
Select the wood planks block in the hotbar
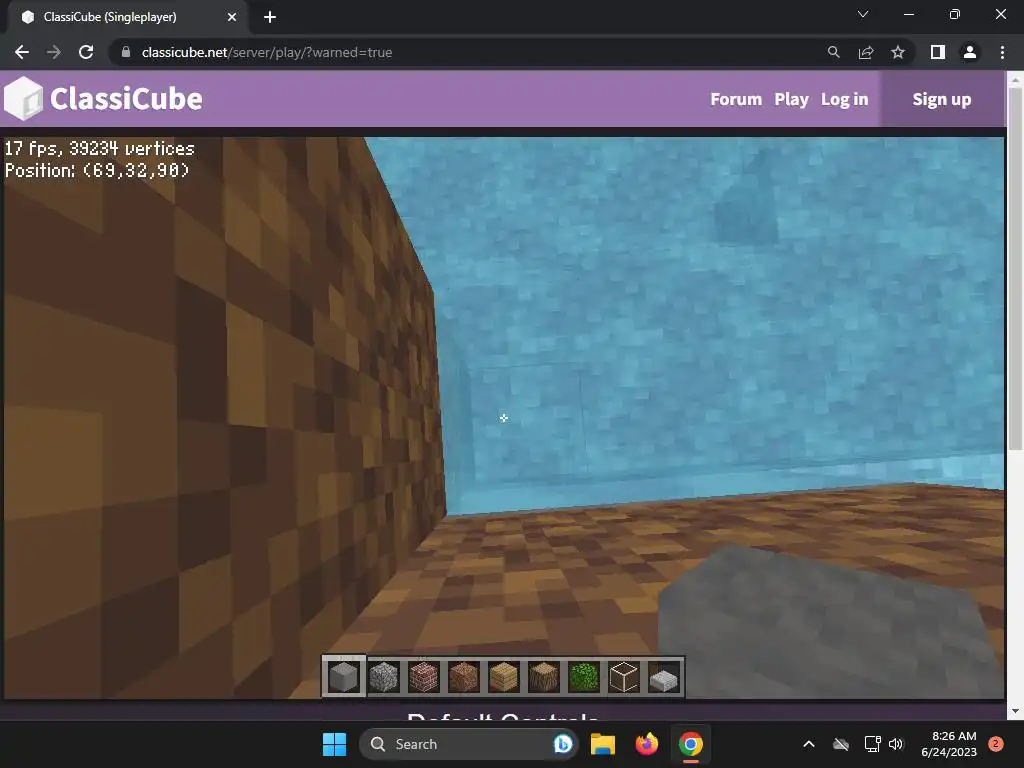tap(504, 677)
